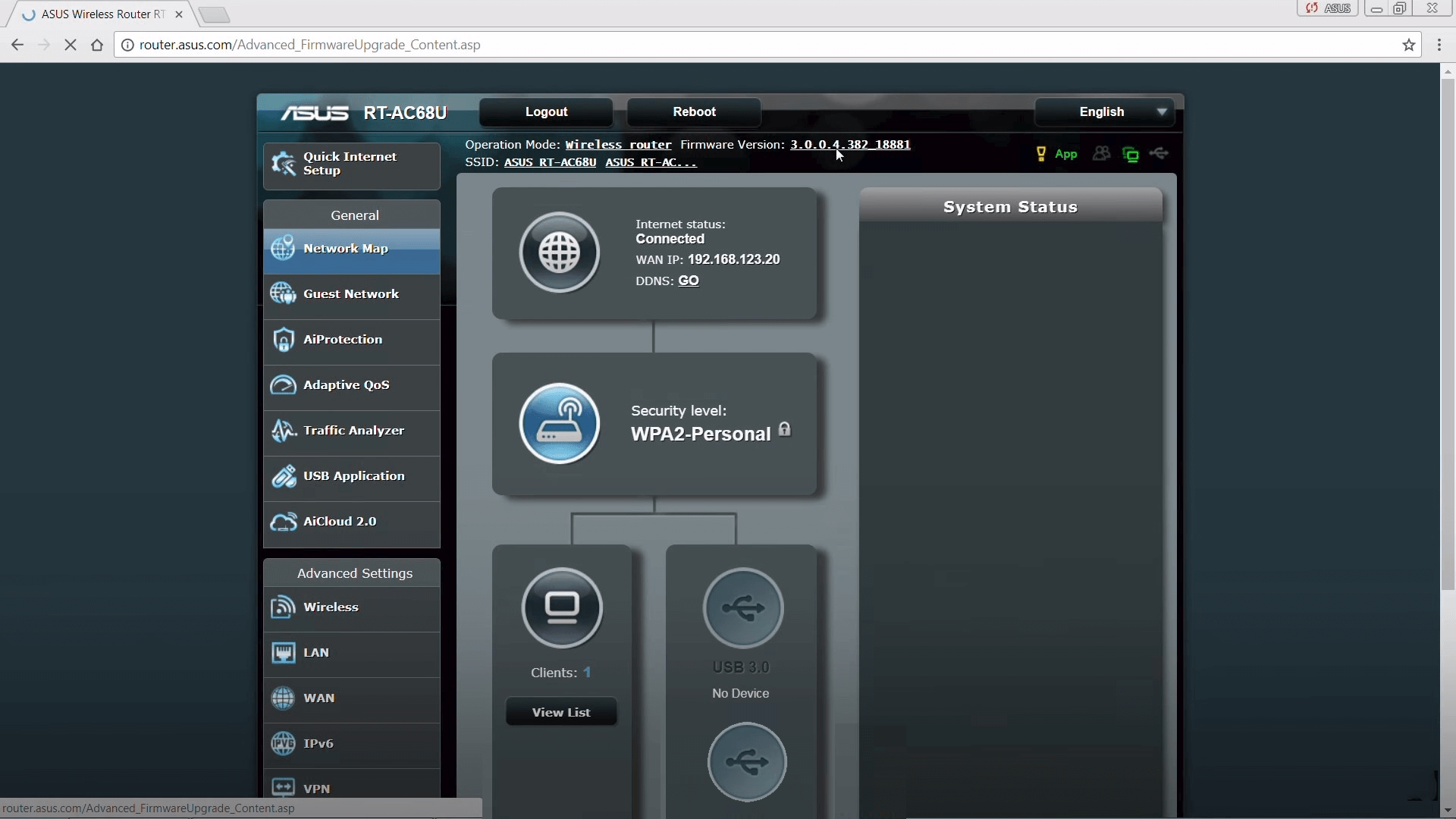Click the lightbulb App notification icon
Screen dimensions: 1456x819
(x=1041, y=154)
